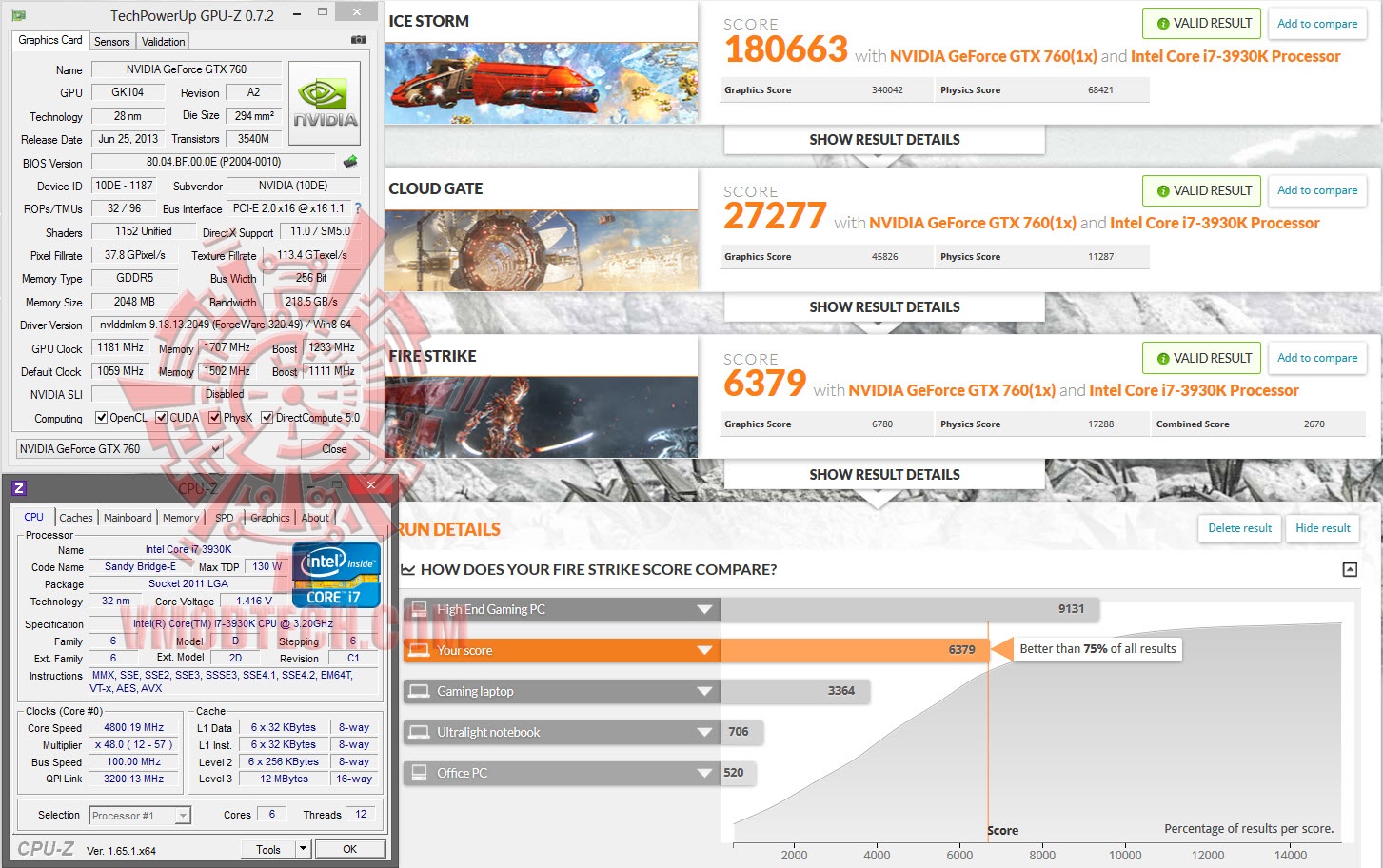The width and height of the screenshot is (1383, 868).
Task: Click the GPU-Z screenshot camera icon
Action: tap(359, 40)
